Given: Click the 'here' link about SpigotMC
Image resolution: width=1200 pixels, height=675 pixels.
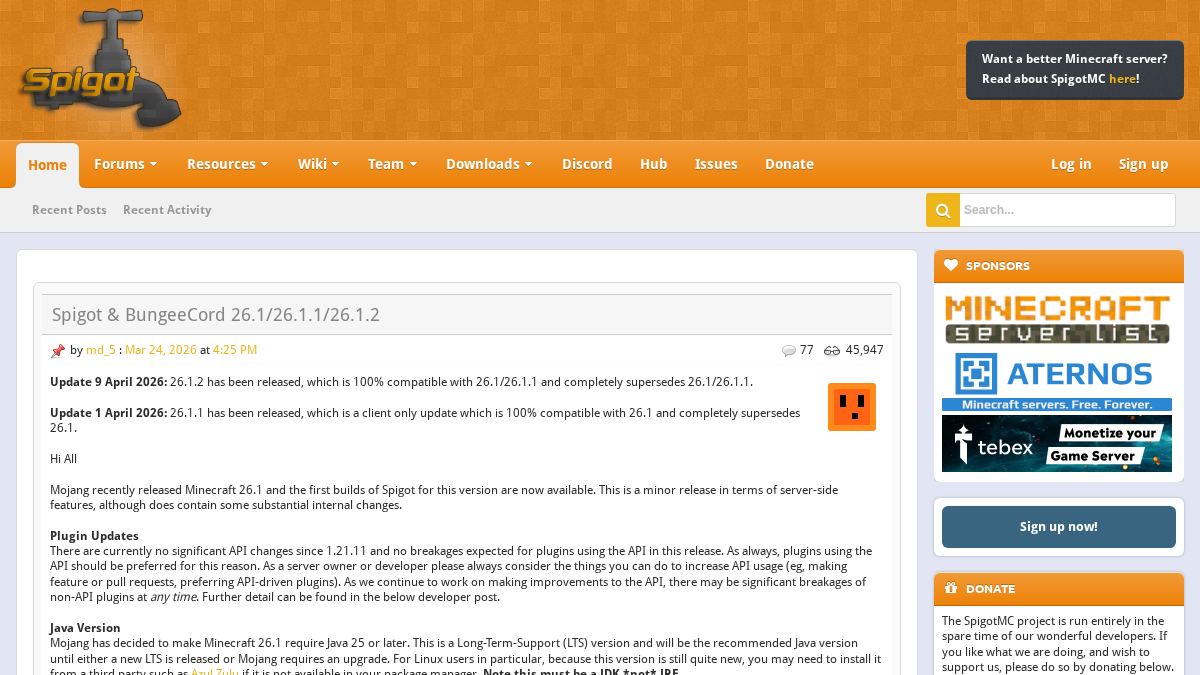Looking at the screenshot, I should [x=1122, y=79].
